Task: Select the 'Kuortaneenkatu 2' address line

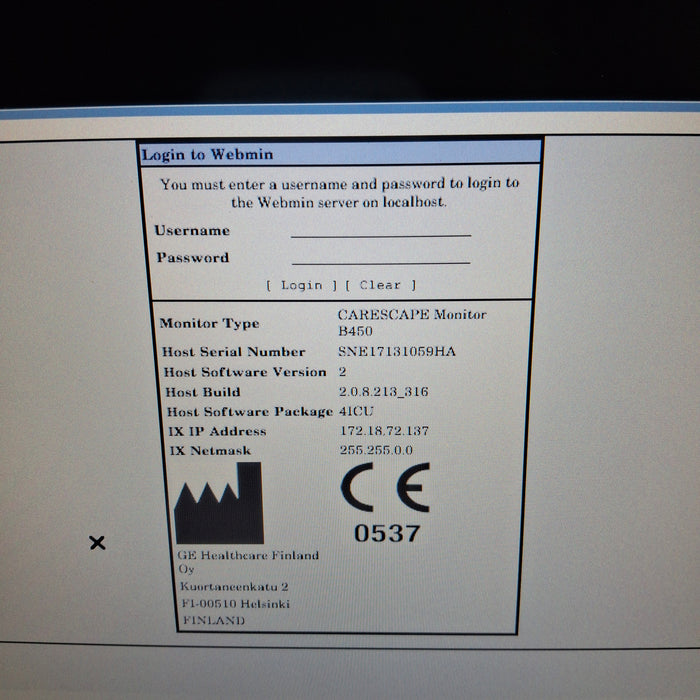Action: point(234,587)
